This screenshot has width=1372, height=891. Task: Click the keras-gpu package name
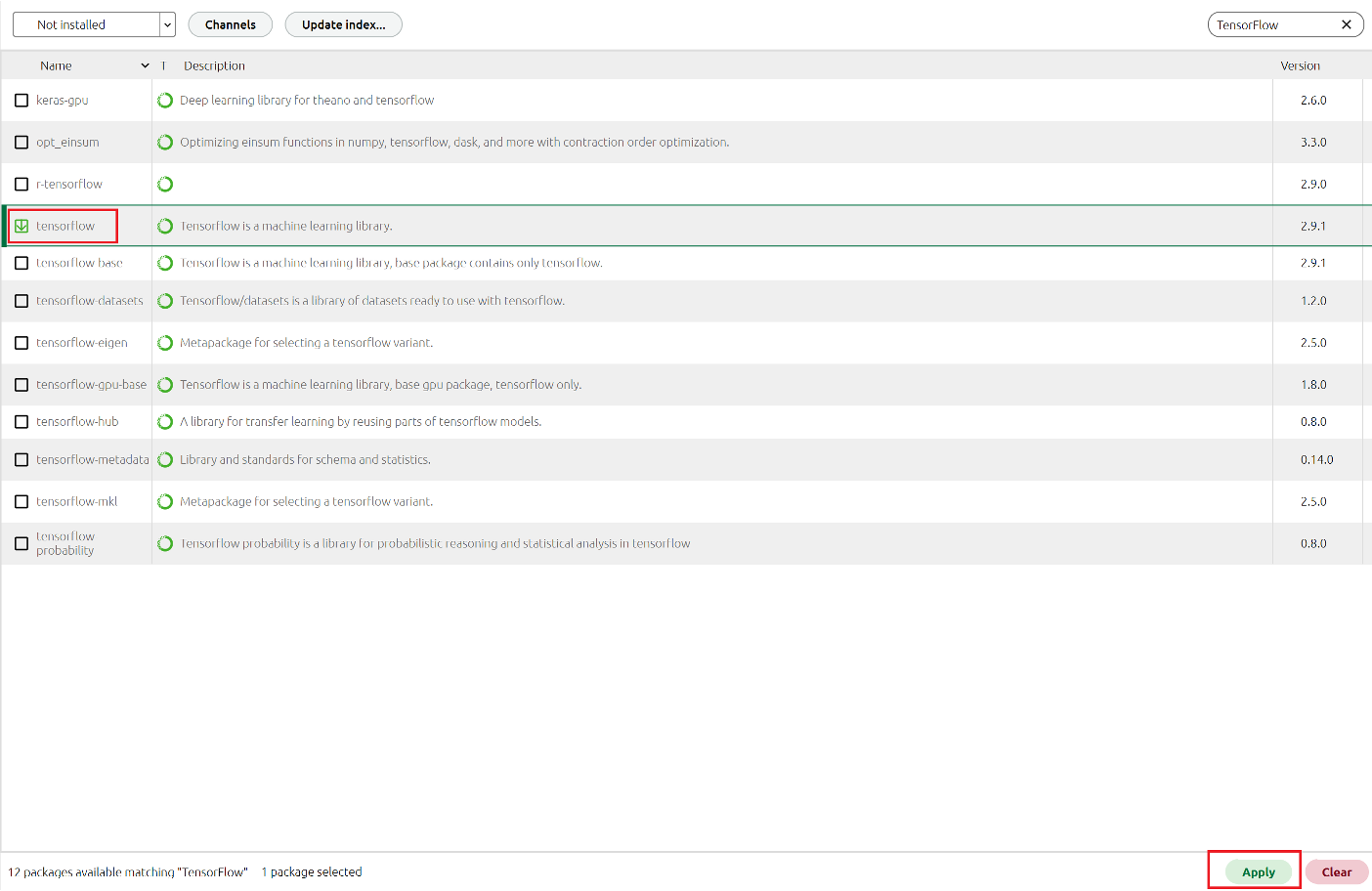tap(63, 101)
